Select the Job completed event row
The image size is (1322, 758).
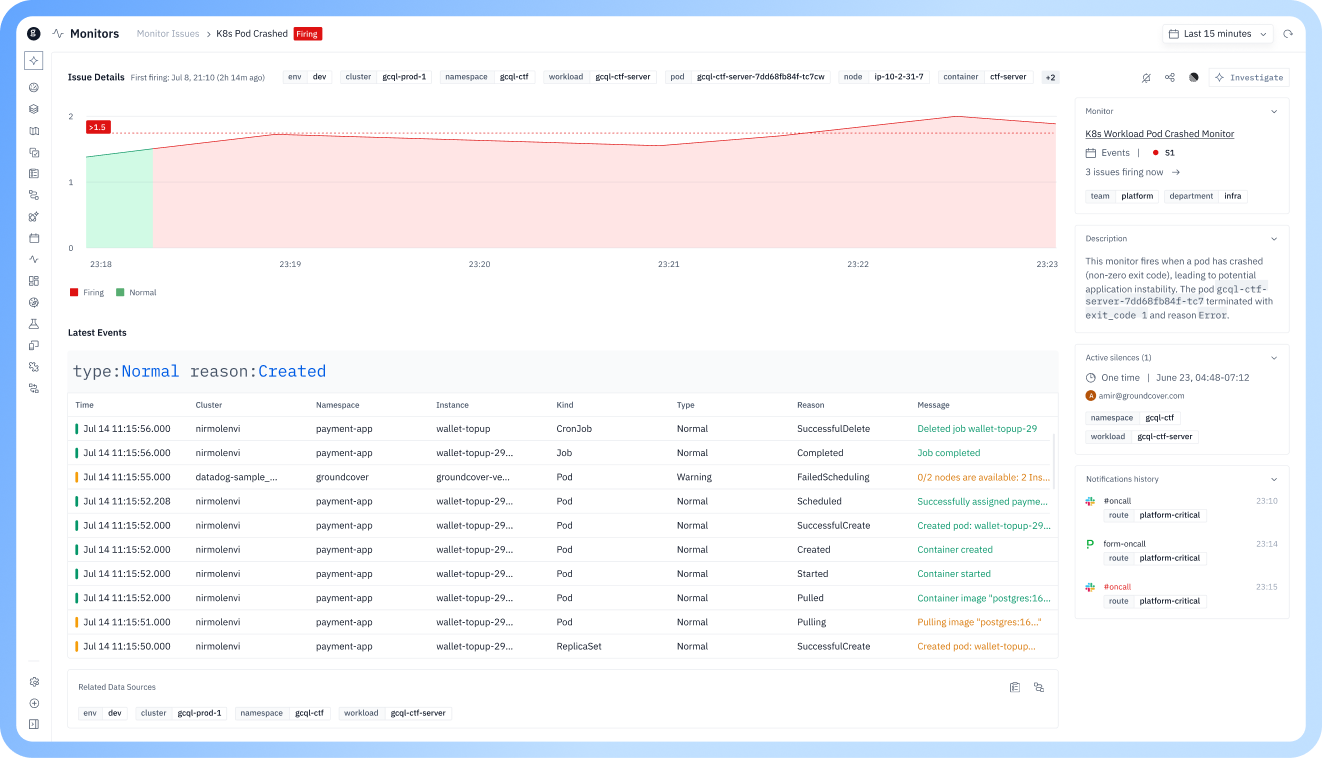563,453
